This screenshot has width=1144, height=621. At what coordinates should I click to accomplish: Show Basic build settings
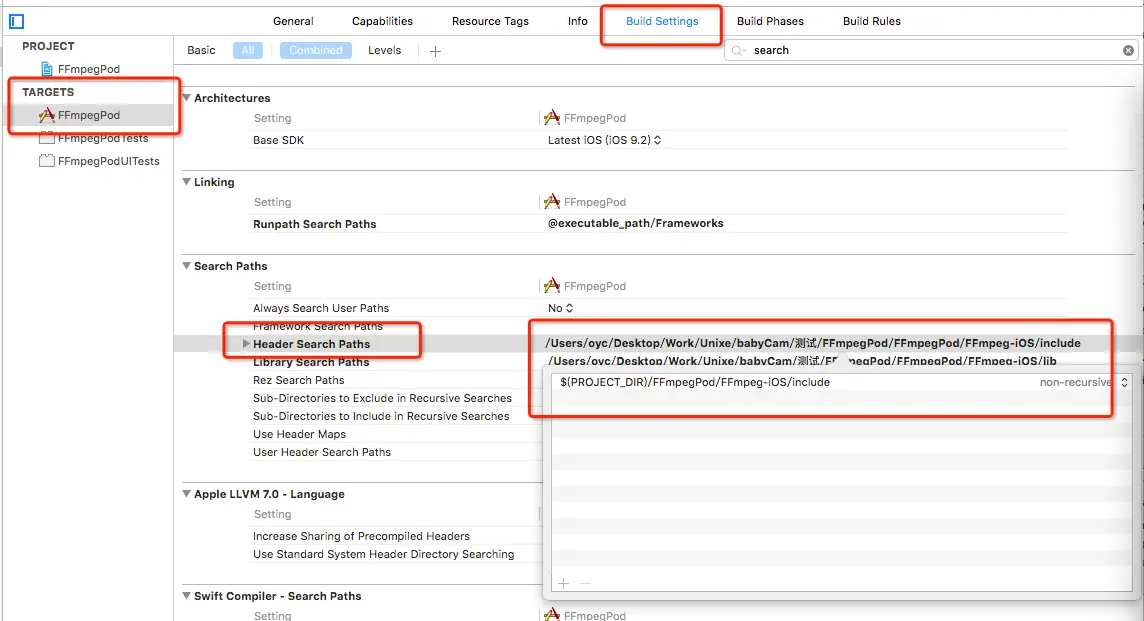(201, 50)
